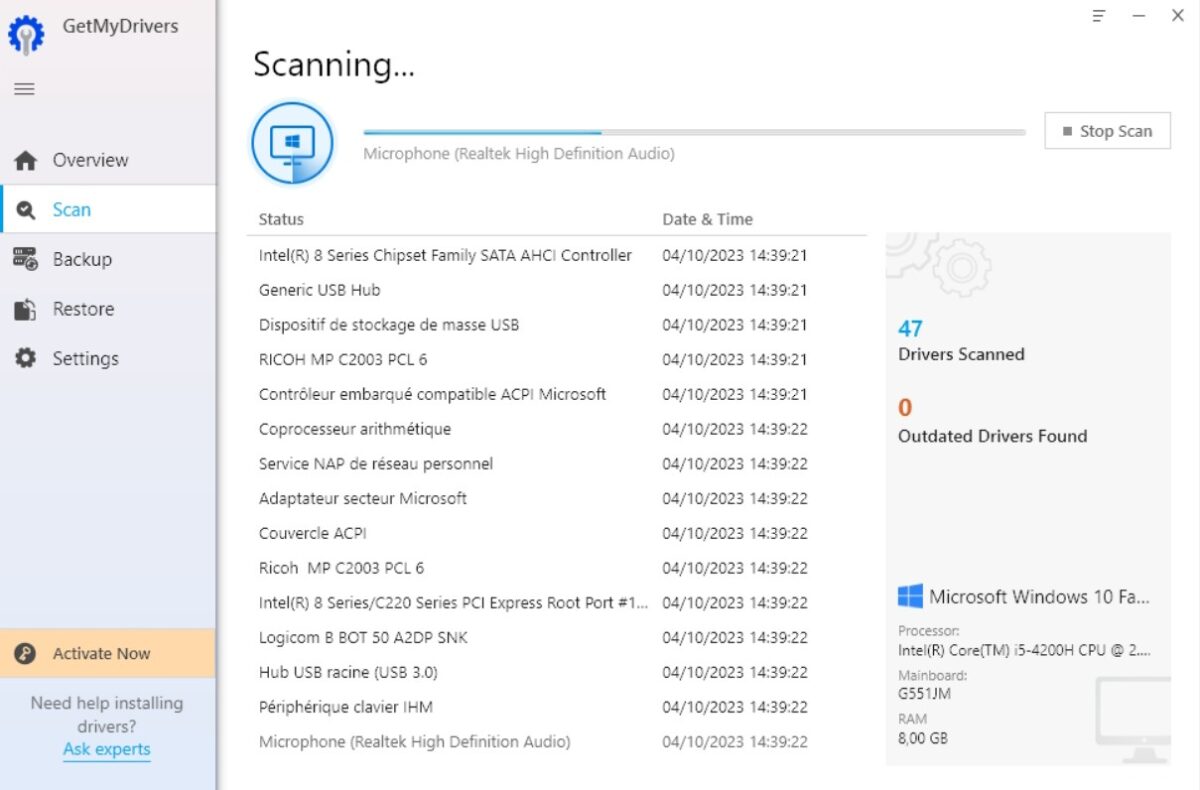Click the Status column header
1200x790 pixels.
(x=281, y=219)
